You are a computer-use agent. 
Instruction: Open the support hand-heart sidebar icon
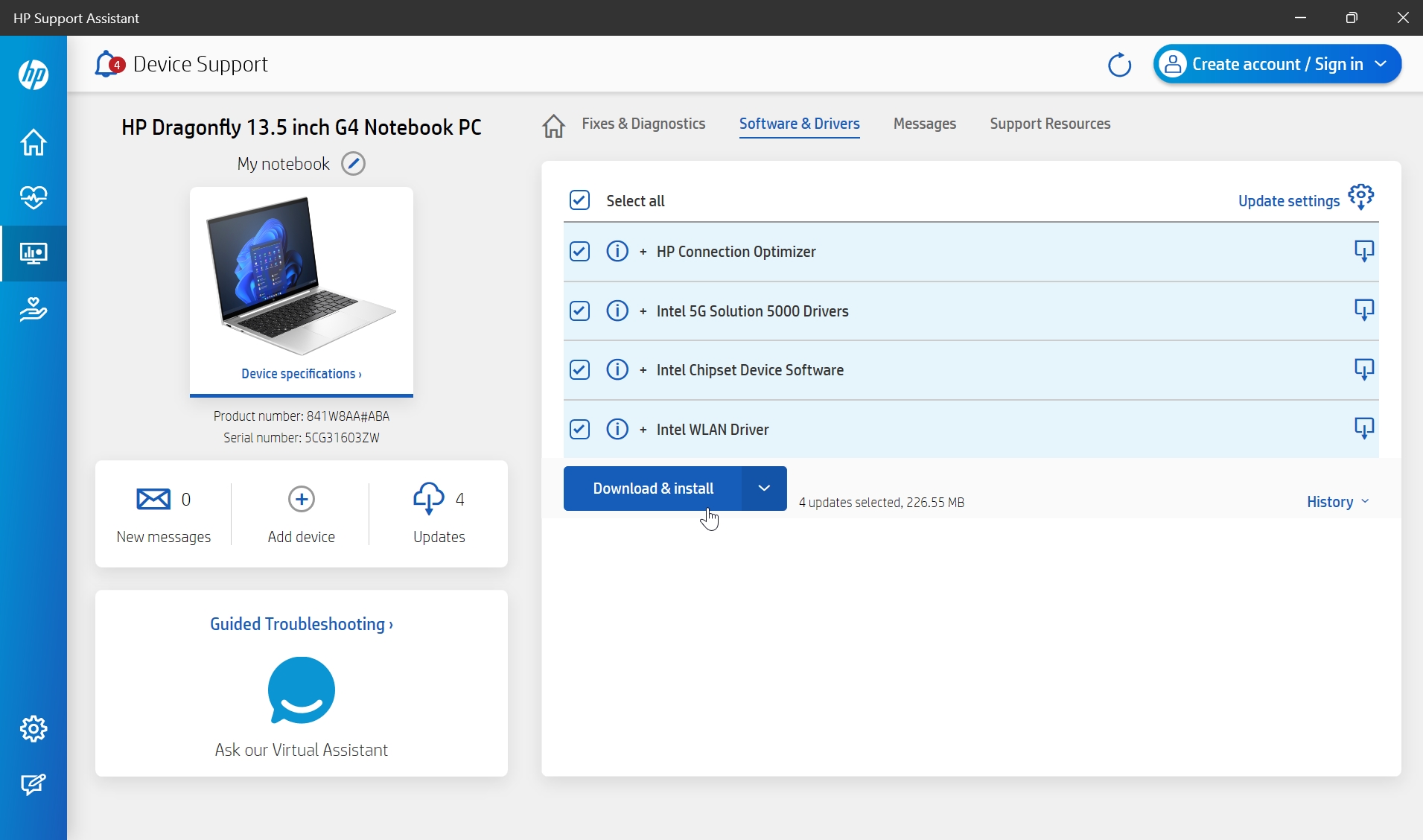tap(34, 308)
